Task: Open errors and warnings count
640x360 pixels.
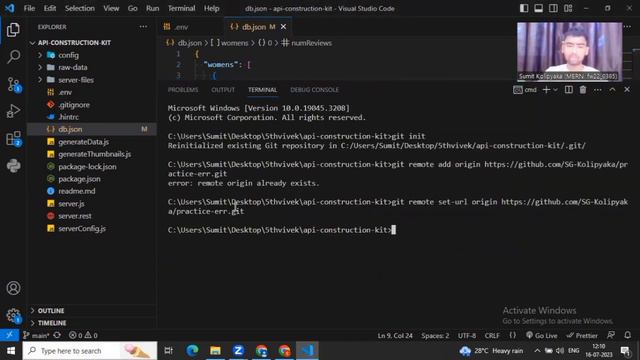Action: (x=83, y=335)
